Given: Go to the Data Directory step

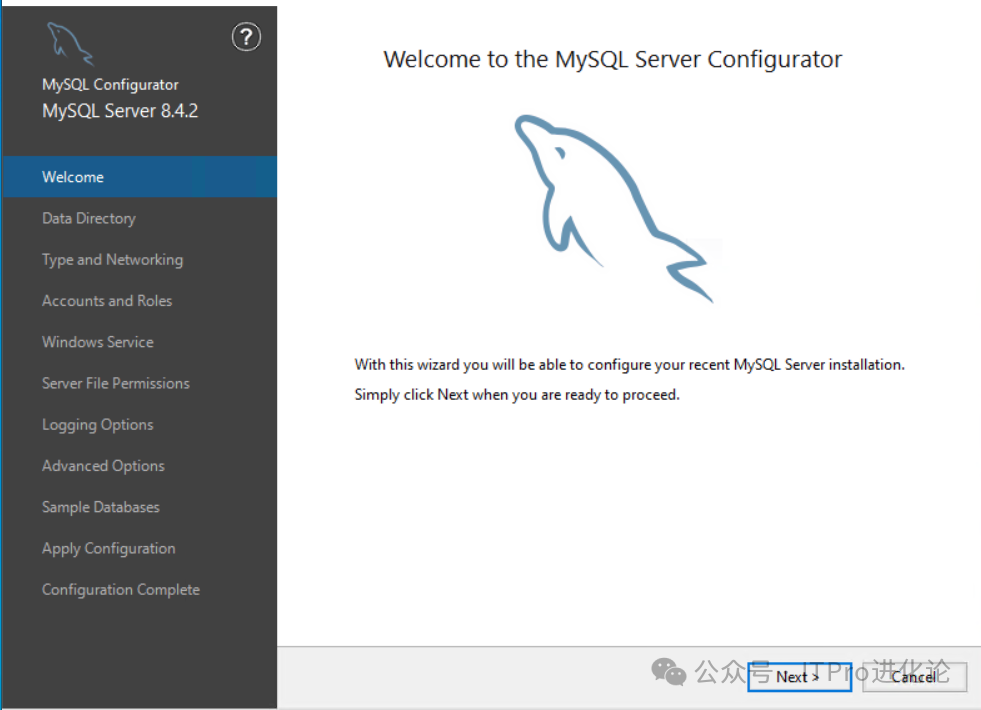Looking at the screenshot, I should (89, 218).
